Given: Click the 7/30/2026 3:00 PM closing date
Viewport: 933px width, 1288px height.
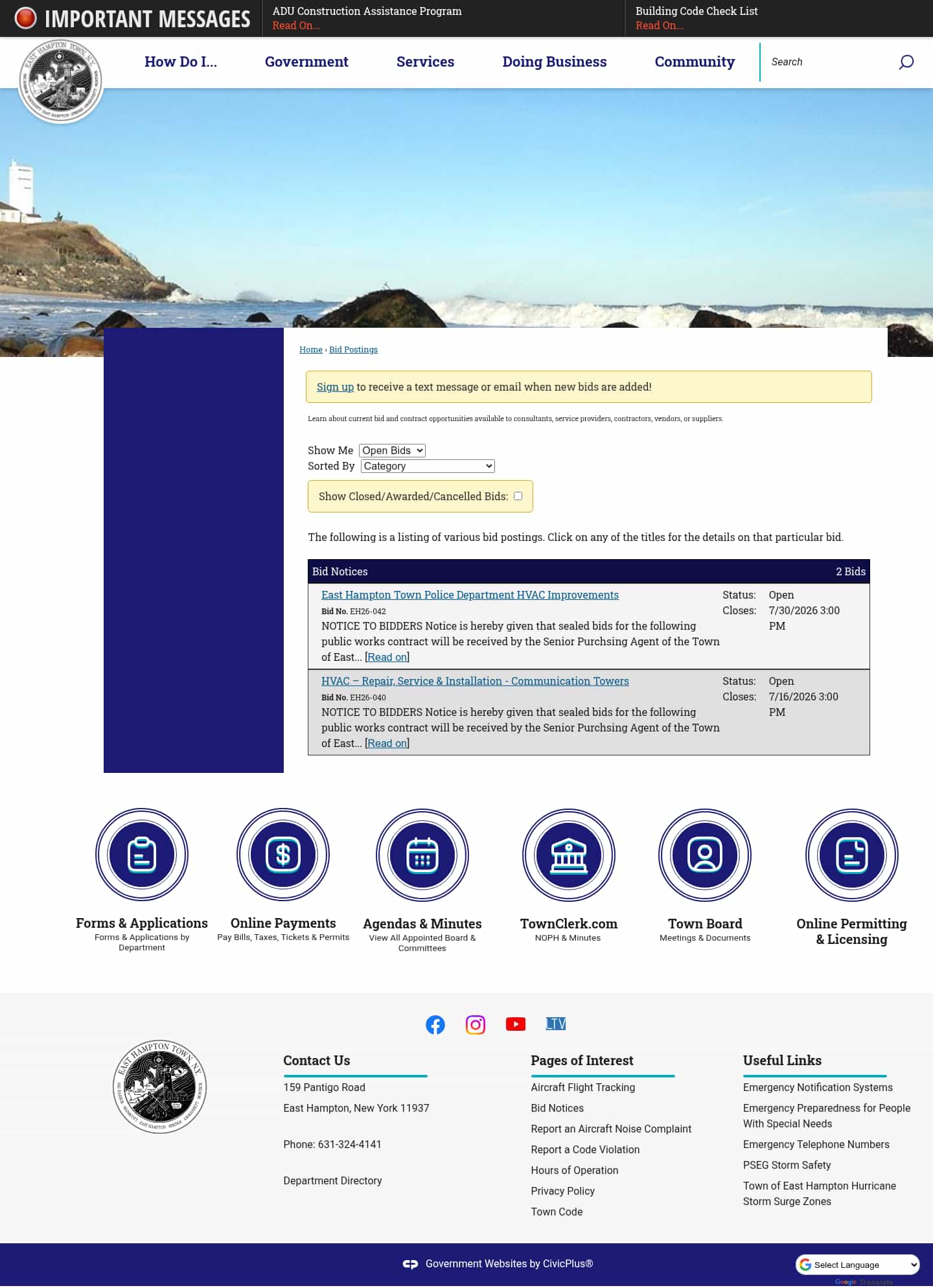Looking at the screenshot, I should pyautogui.click(x=804, y=618).
